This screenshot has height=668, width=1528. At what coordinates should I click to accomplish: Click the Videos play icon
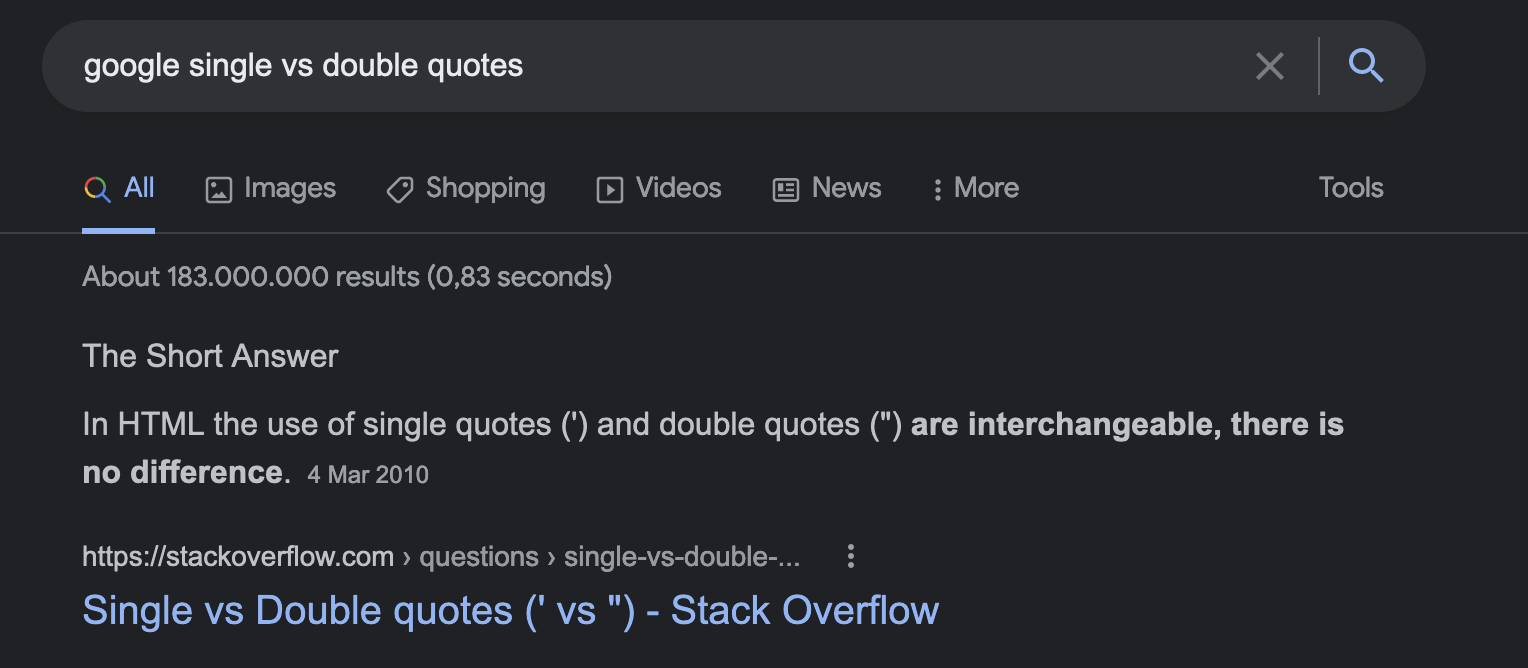pyautogui.click(x=608, y=189)
